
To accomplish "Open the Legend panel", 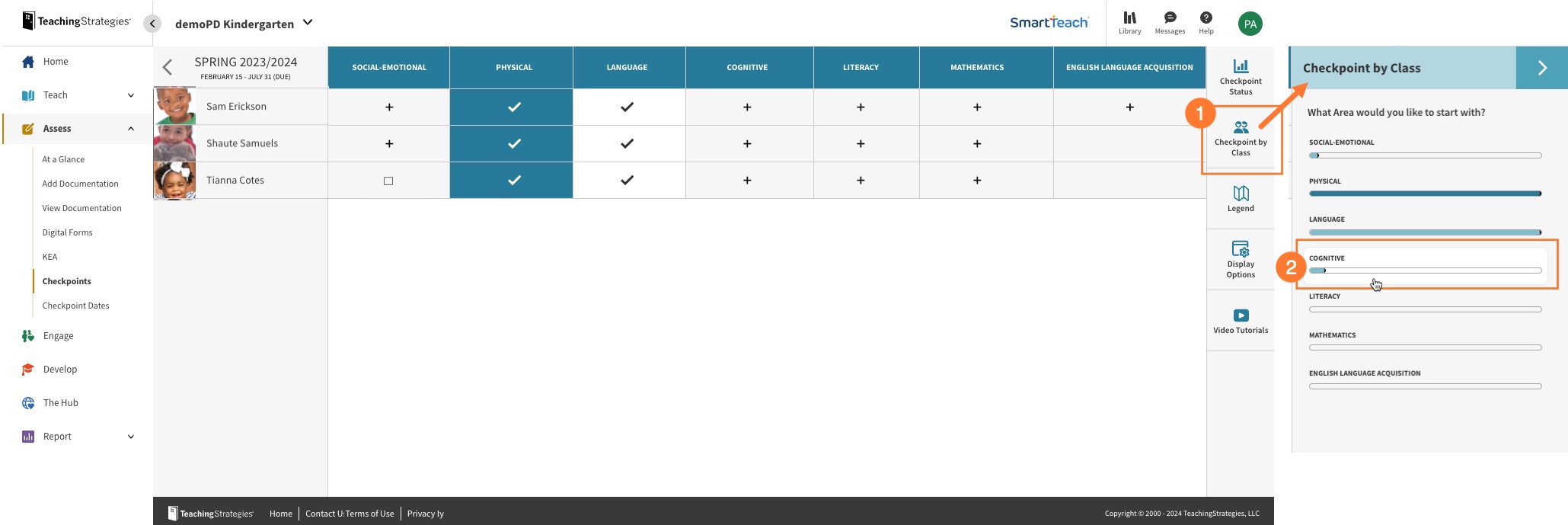I will pos(1241,199).
